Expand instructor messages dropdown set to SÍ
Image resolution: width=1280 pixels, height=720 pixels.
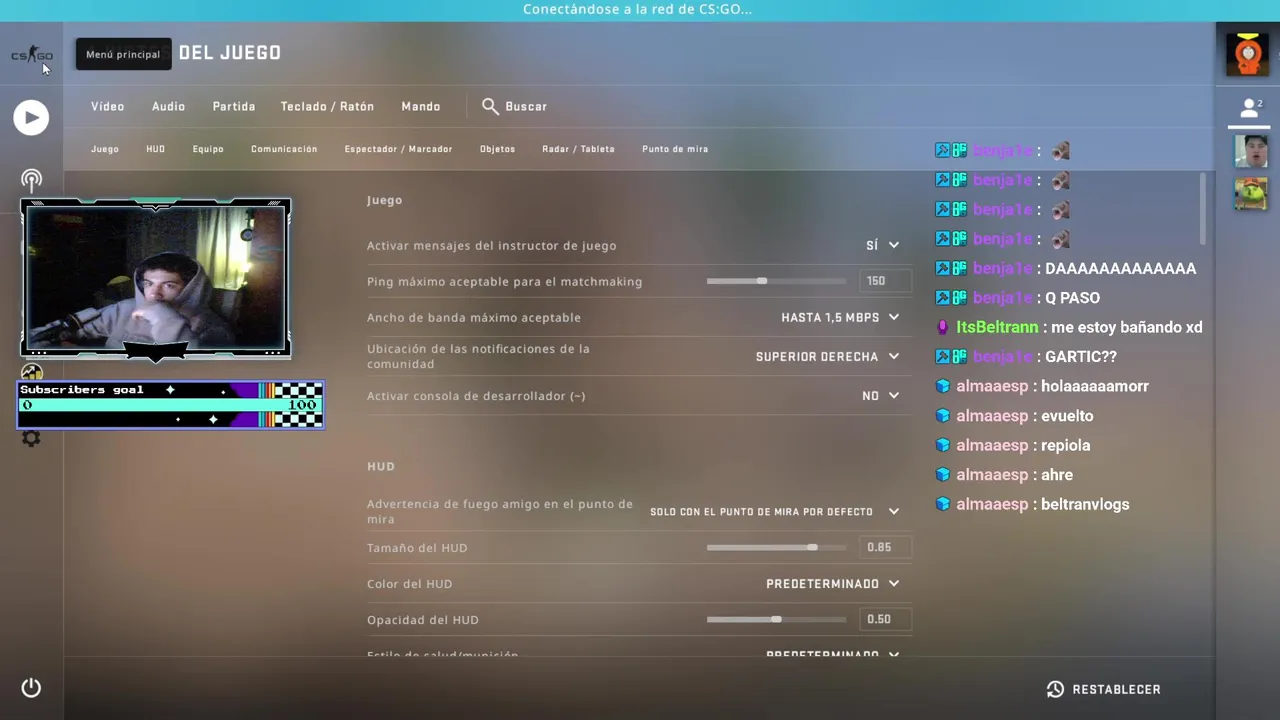click(x=882, y=245)
